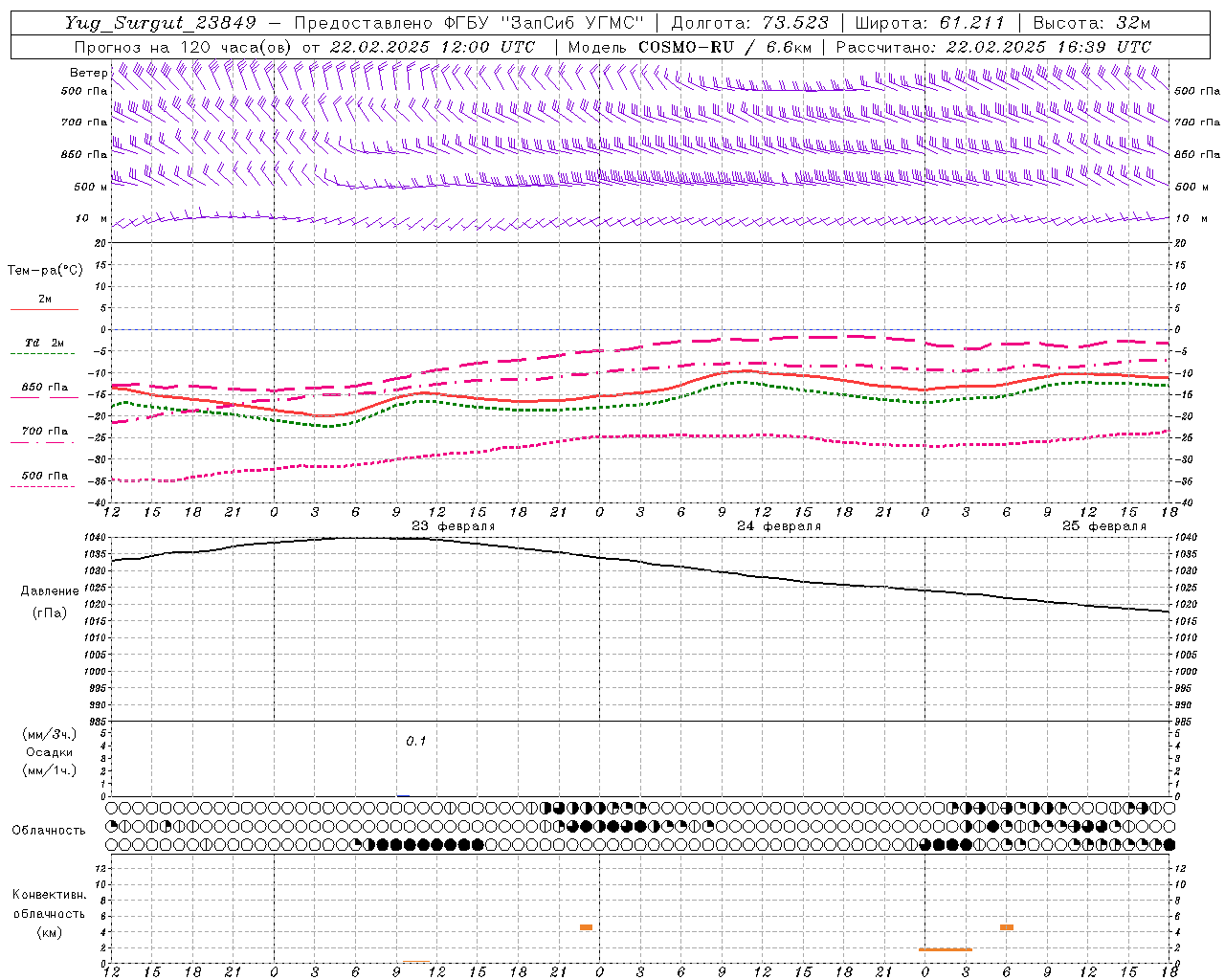Click the 850 гПа temperature legend label
The height and width of the screenshot is (980, 1225).
pos(45,388)
